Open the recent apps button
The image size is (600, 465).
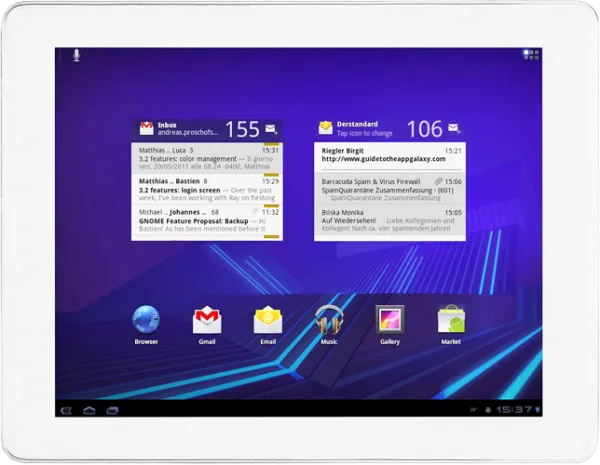point(112,411)
